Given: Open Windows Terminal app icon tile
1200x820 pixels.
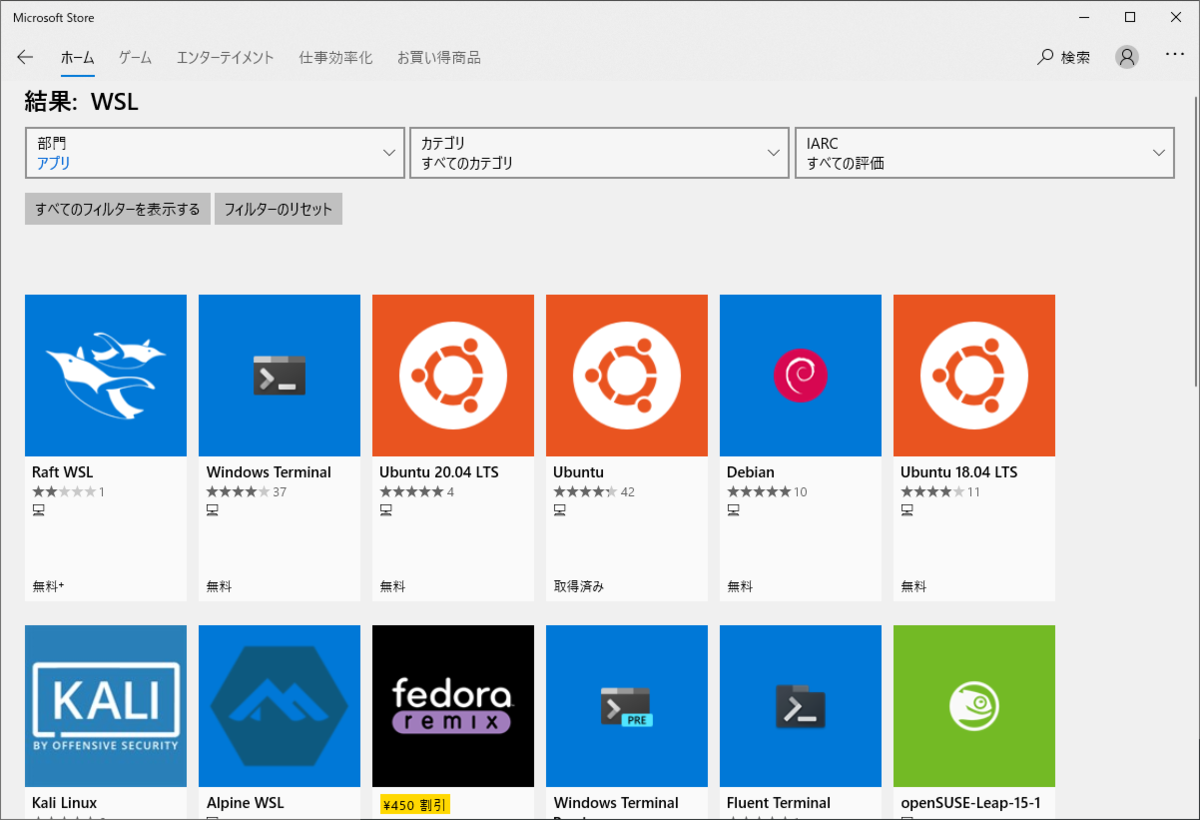Looking at the screenshot, I should (x=279, y=375).
